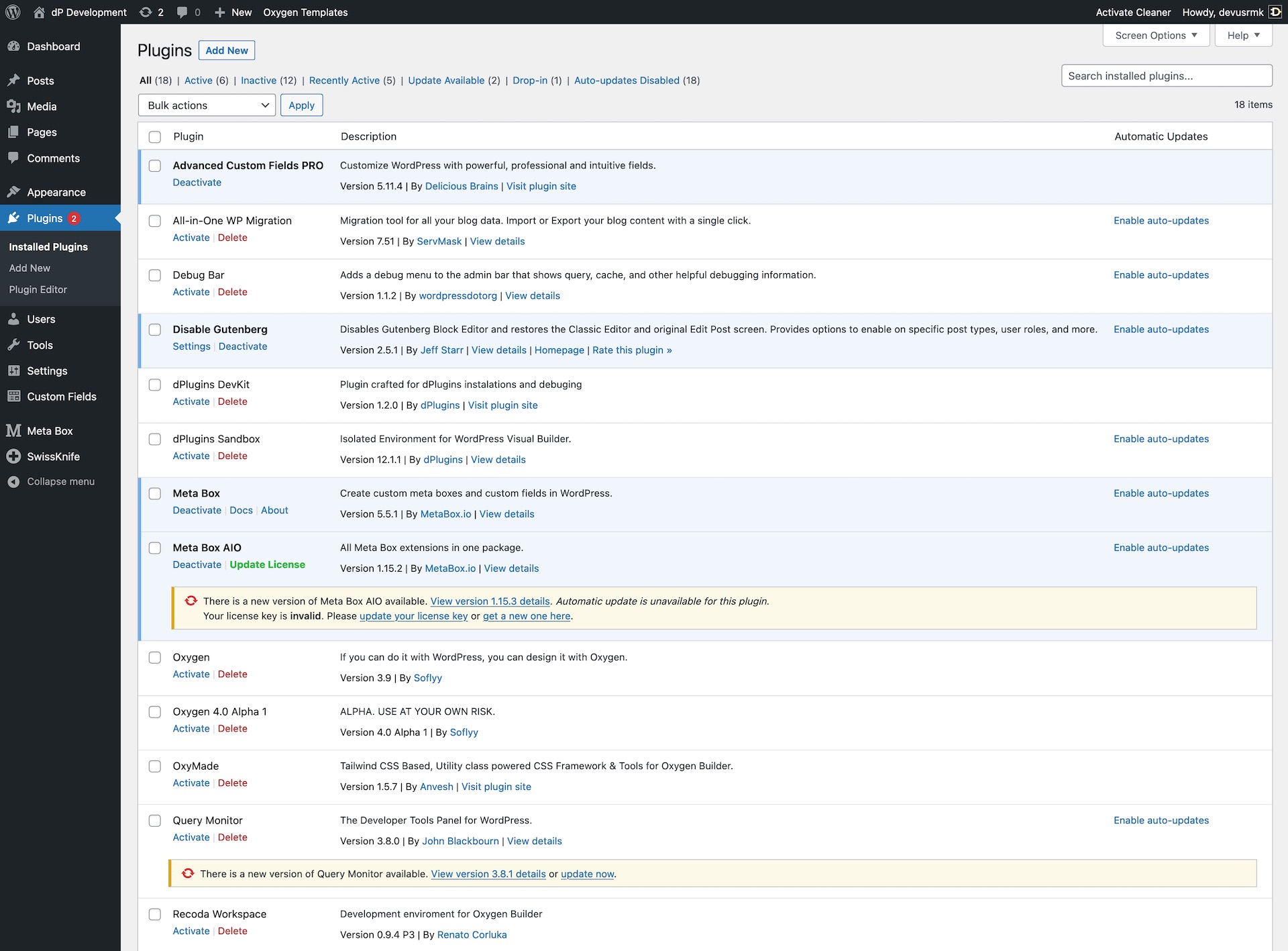Delete the Debug Bar plugin
Image resolution: width=1288 pixels, height=951 pixels.
[x=233, y=292]
